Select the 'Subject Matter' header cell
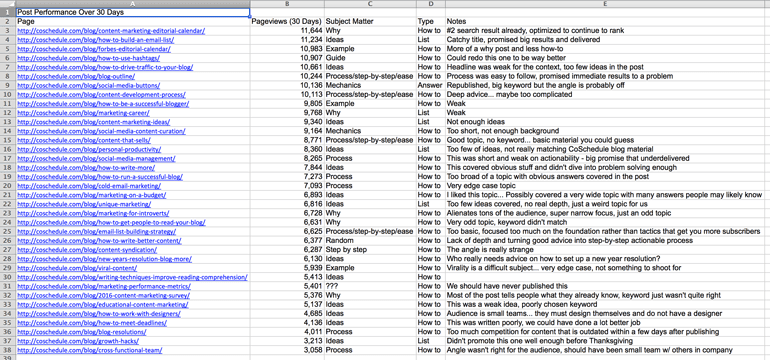This screenshot has width=770, height=360. click(370, 22)
